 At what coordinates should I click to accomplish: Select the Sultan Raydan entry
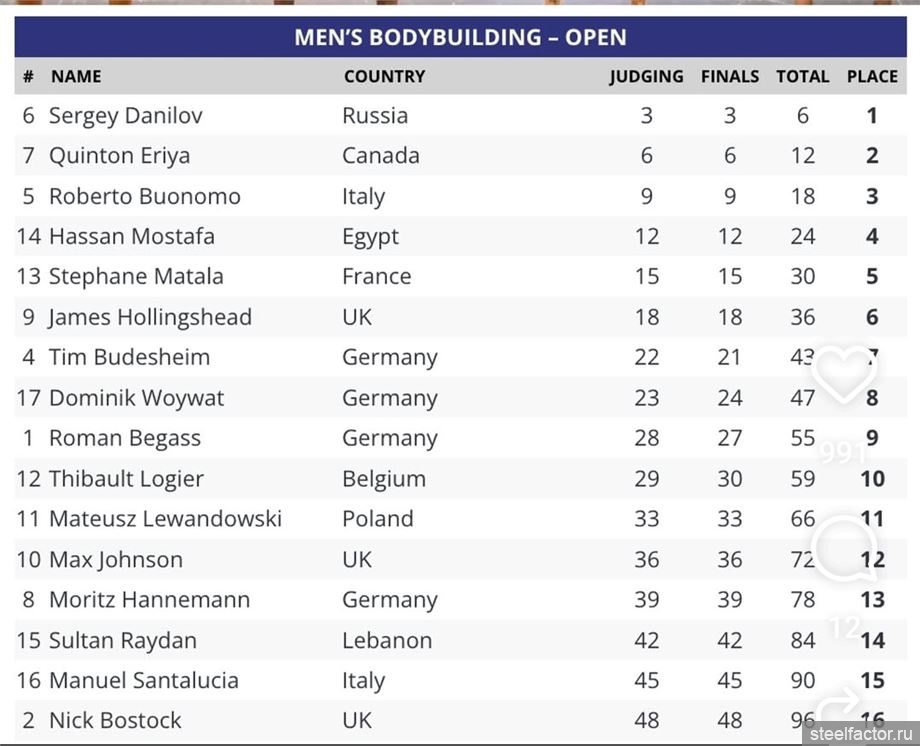(123, 640)
